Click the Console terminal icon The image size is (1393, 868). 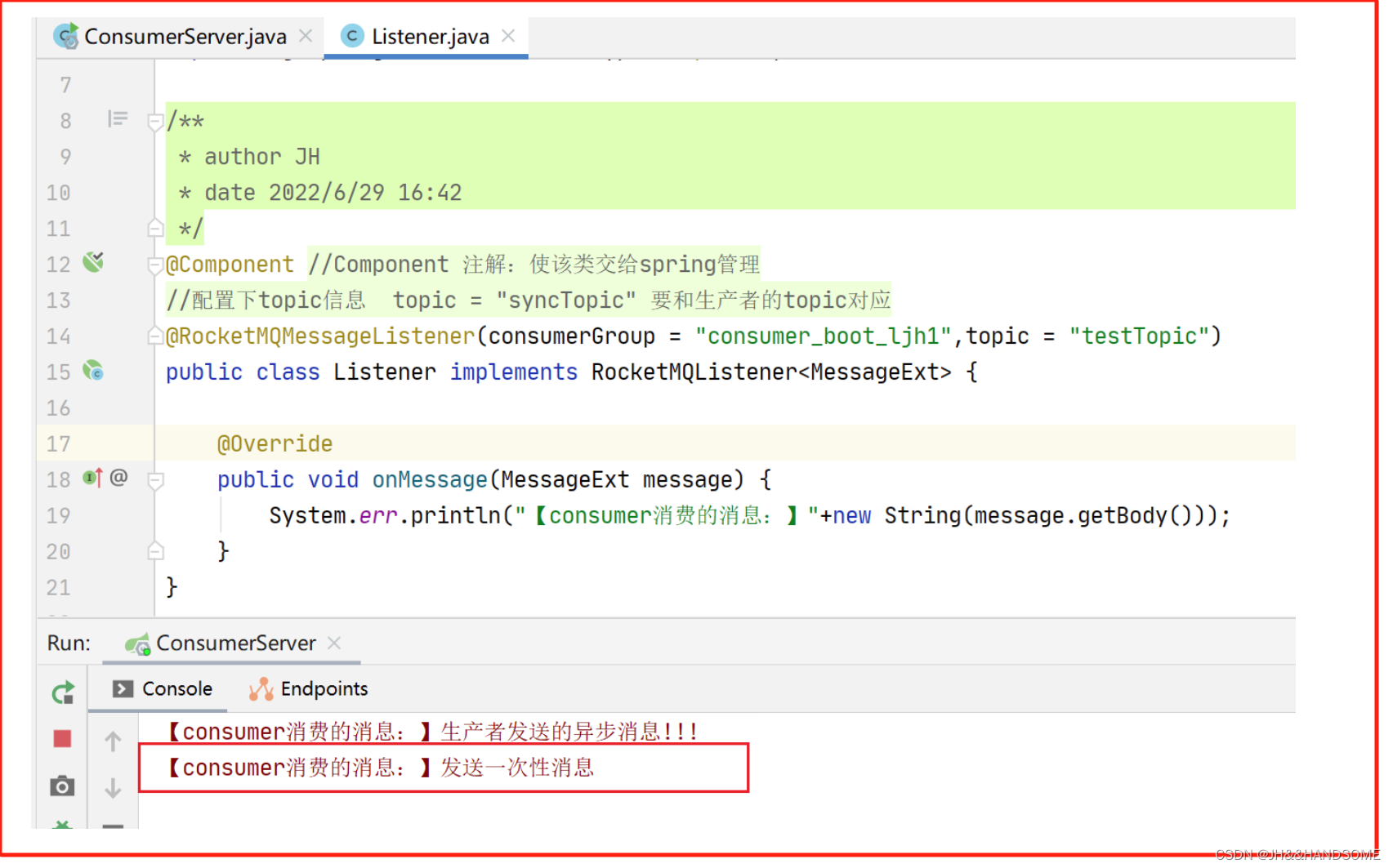pos(123,688)
